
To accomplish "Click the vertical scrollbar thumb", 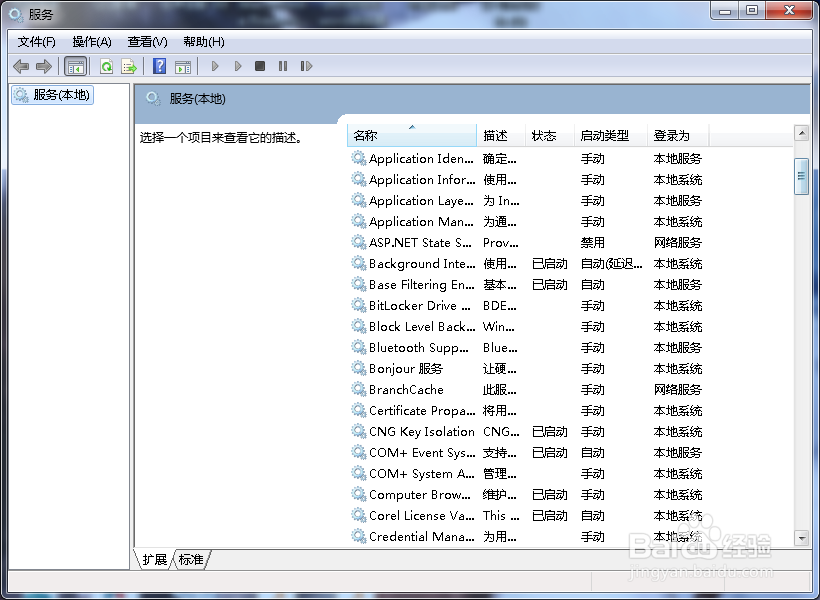I will tap(801, 176).
